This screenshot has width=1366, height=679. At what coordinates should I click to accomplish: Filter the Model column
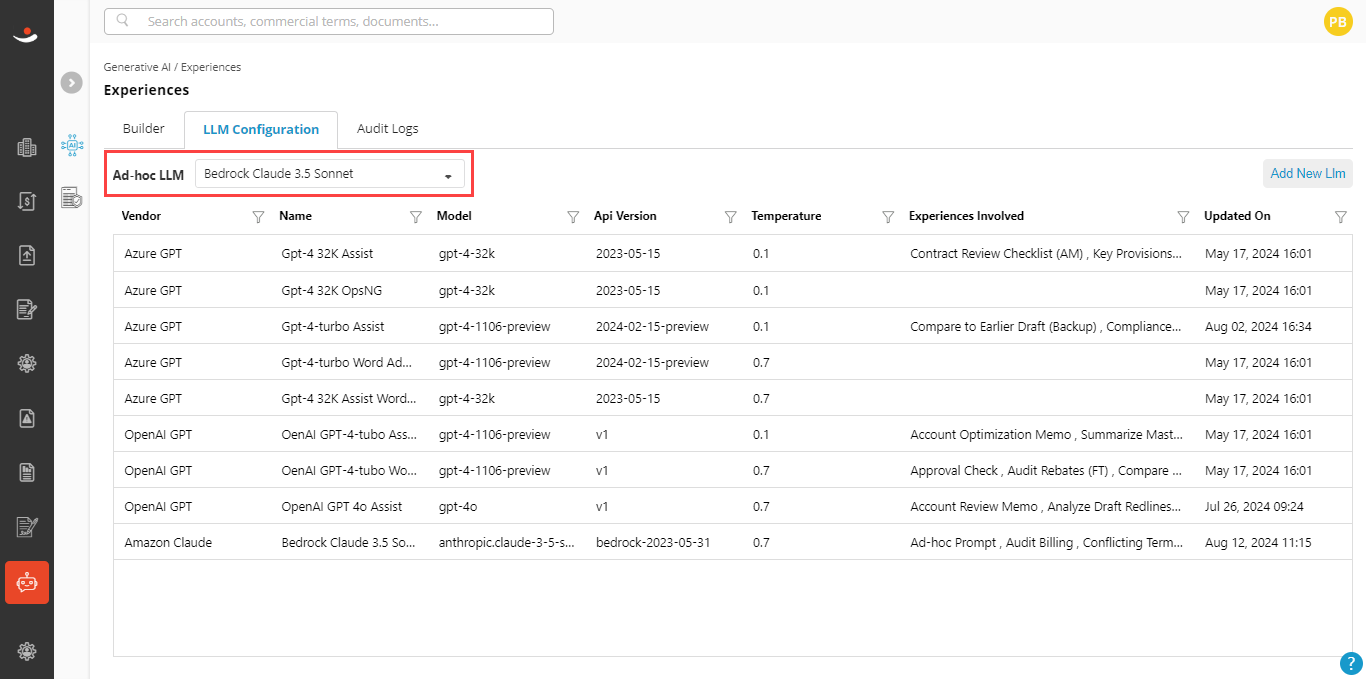coord(573,216)
